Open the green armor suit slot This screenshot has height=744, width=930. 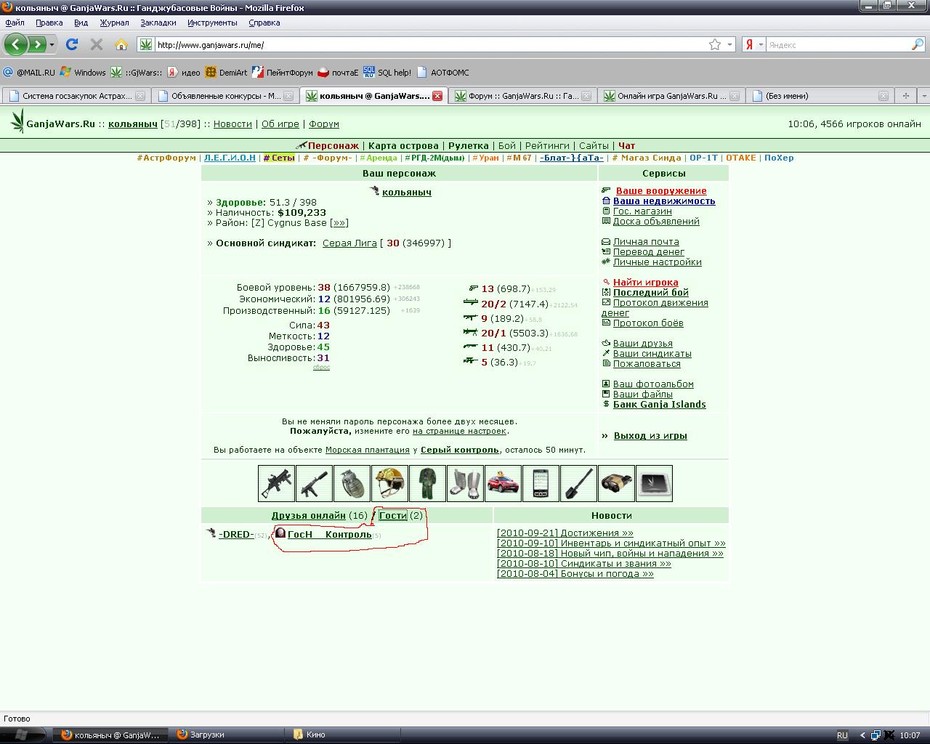click(428, 483)
